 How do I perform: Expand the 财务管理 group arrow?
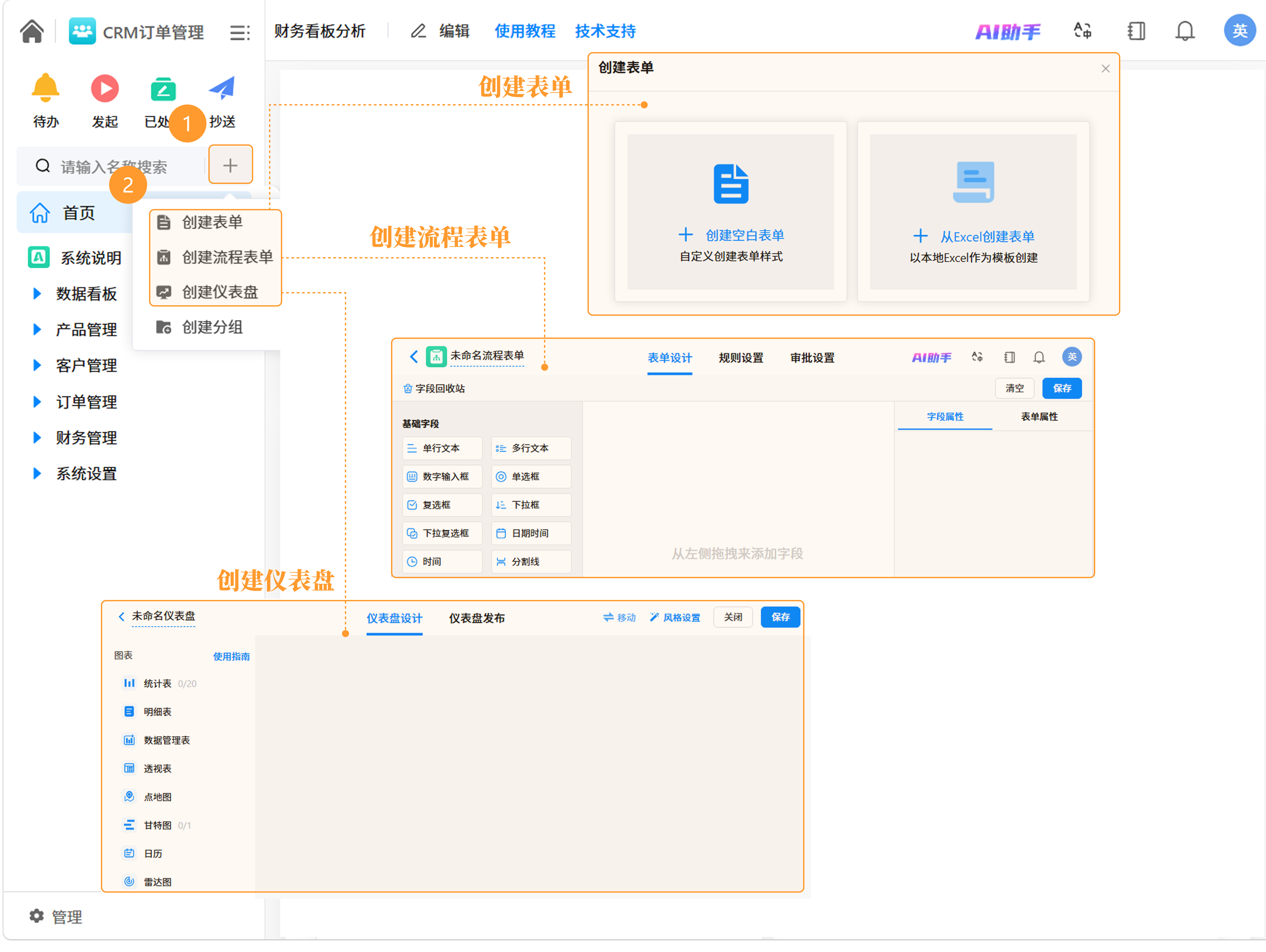(x=37, y=438)
